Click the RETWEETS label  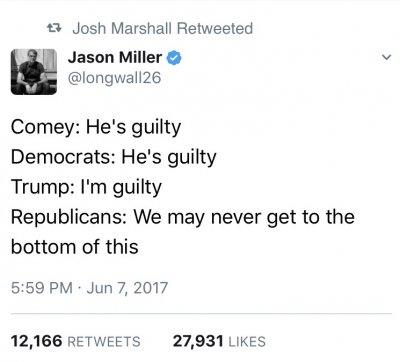point(104,342)
